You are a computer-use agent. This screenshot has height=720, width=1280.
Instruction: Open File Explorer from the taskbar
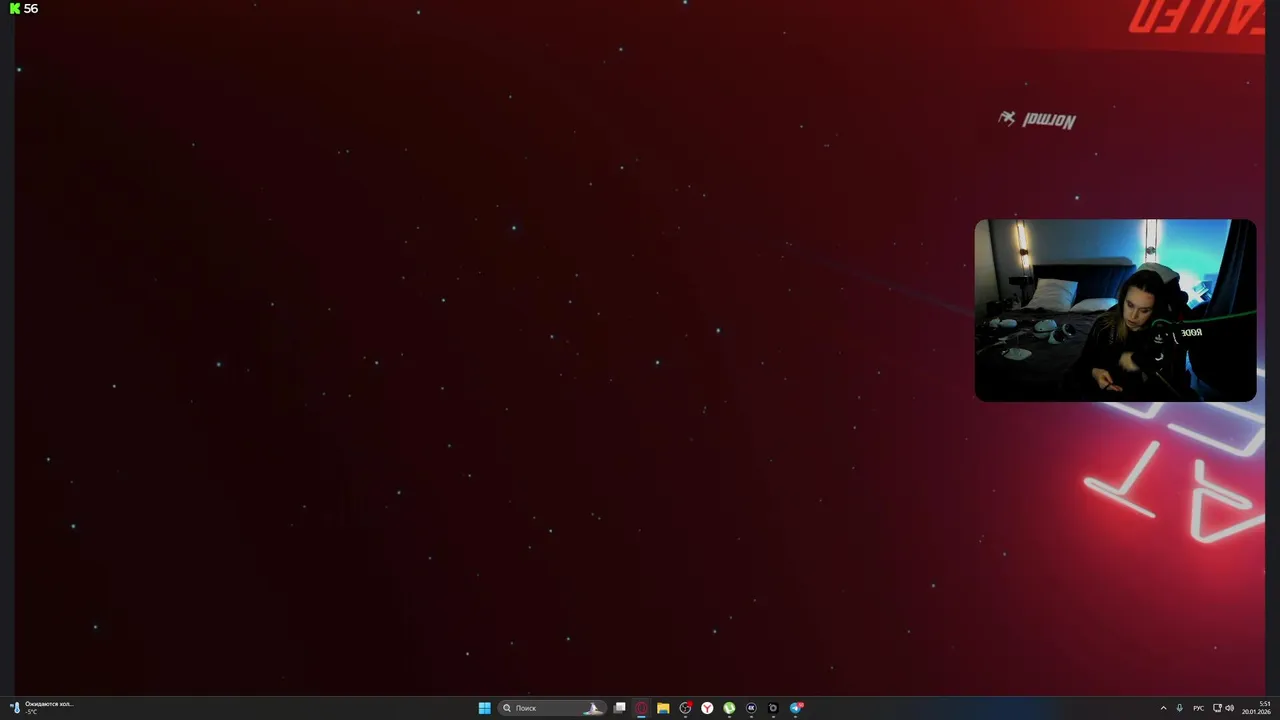pyautogui.click(x=663, y=708)
